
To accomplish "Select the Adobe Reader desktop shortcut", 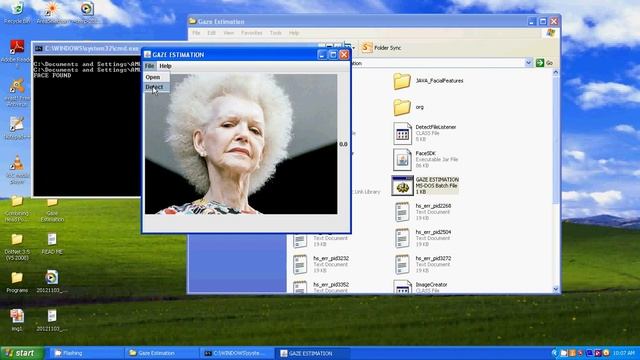I will coord(17,53).
